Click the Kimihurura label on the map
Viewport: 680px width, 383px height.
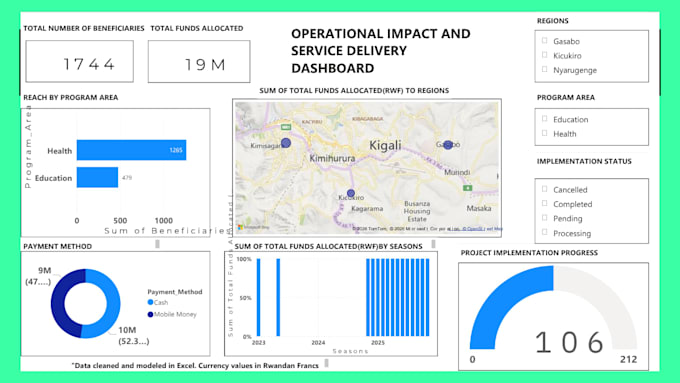click(x=332, y=158)
